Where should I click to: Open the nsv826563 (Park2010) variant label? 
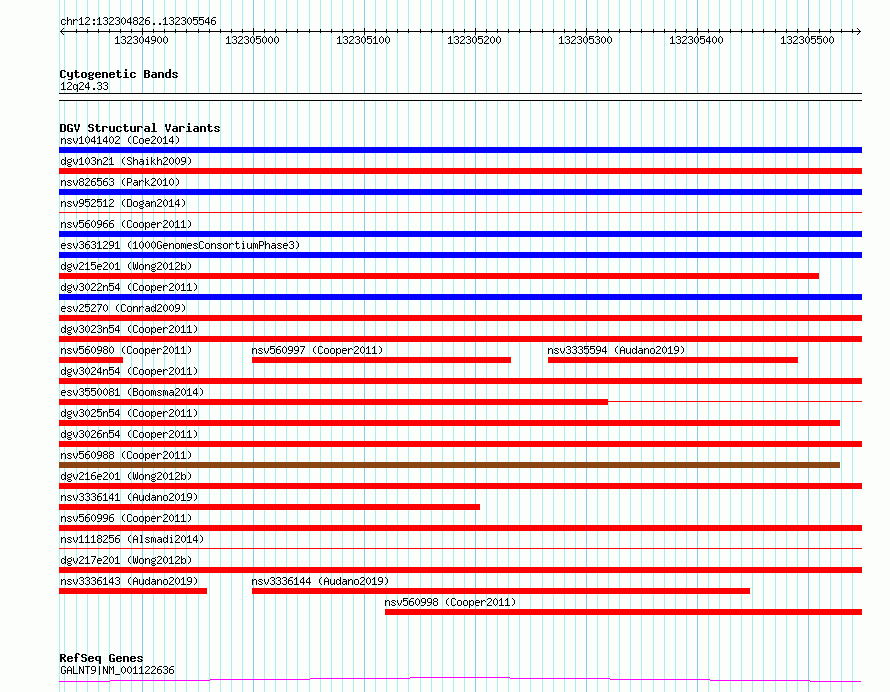(120, 182)
